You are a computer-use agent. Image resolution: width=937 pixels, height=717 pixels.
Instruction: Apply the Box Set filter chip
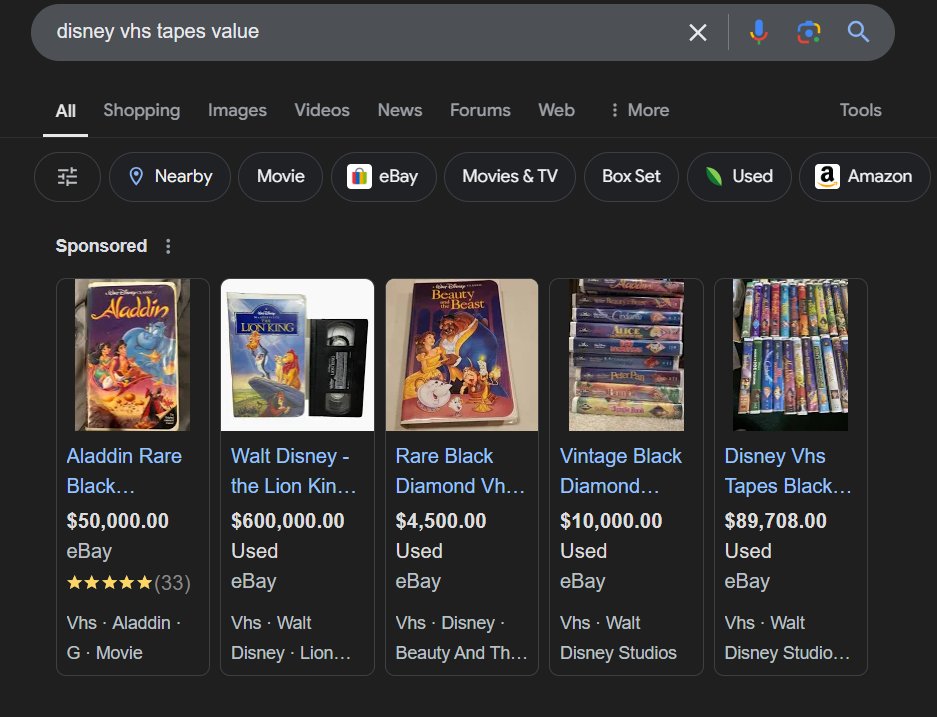631,177
